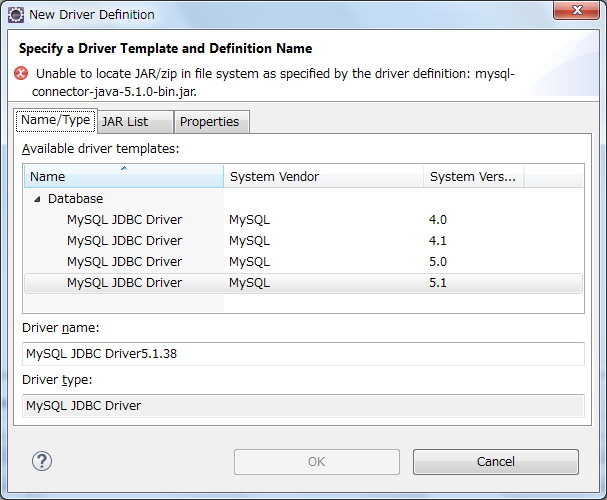
Task: Click the read-only Driver type field
Action: (303, 406)
